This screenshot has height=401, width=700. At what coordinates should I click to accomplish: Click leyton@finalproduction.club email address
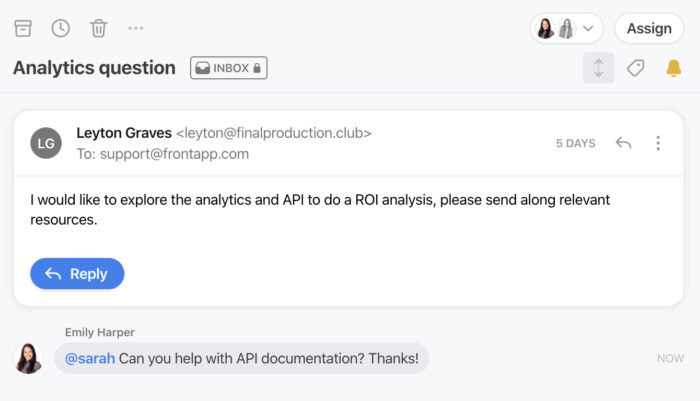[x=274, y=133]
